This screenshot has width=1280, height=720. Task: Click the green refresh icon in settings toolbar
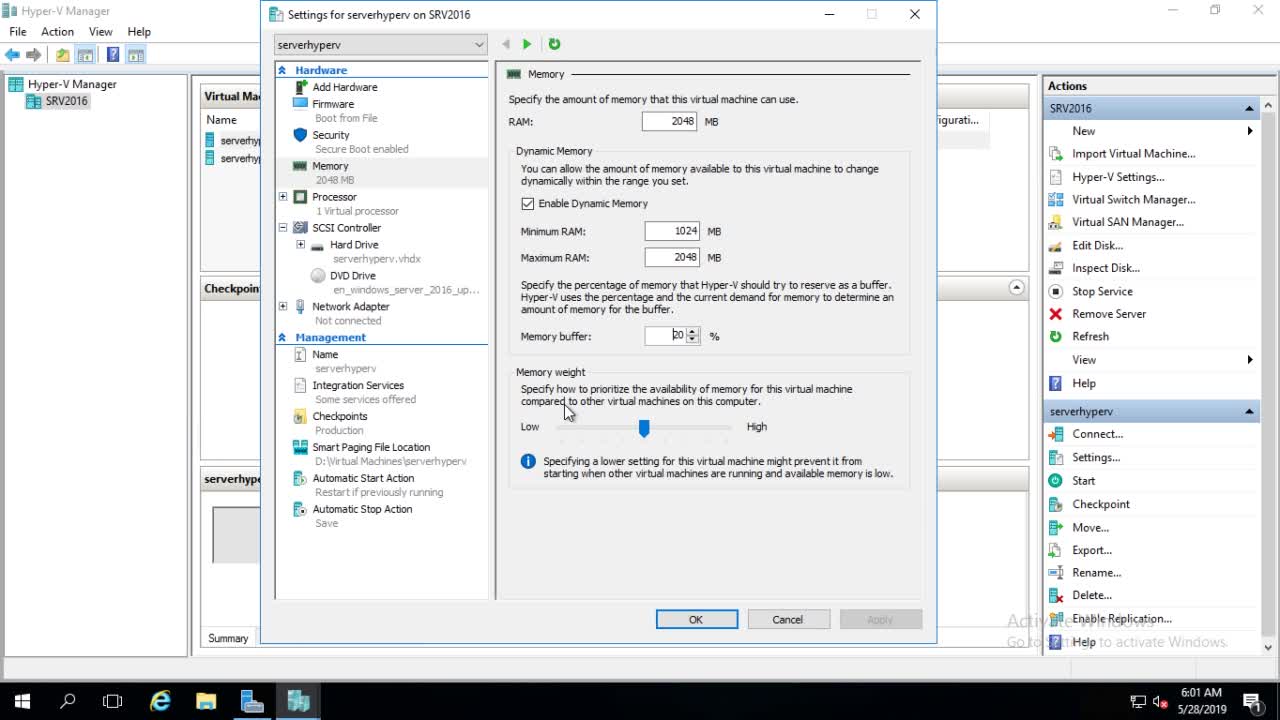coord(554,44)
